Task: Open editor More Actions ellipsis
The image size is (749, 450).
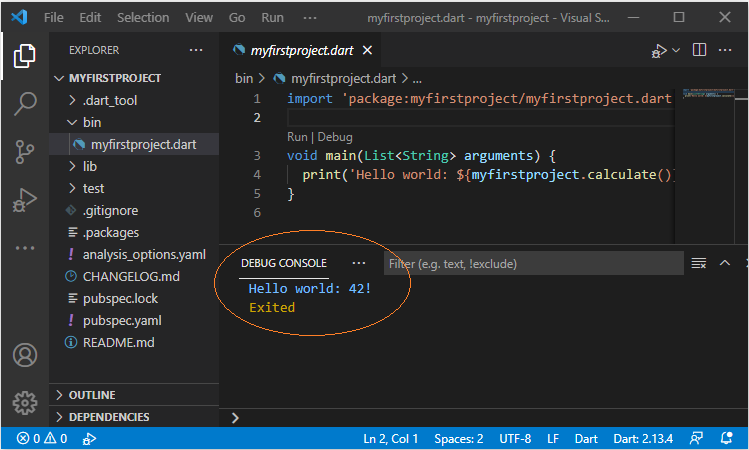Action: (725, 50)
